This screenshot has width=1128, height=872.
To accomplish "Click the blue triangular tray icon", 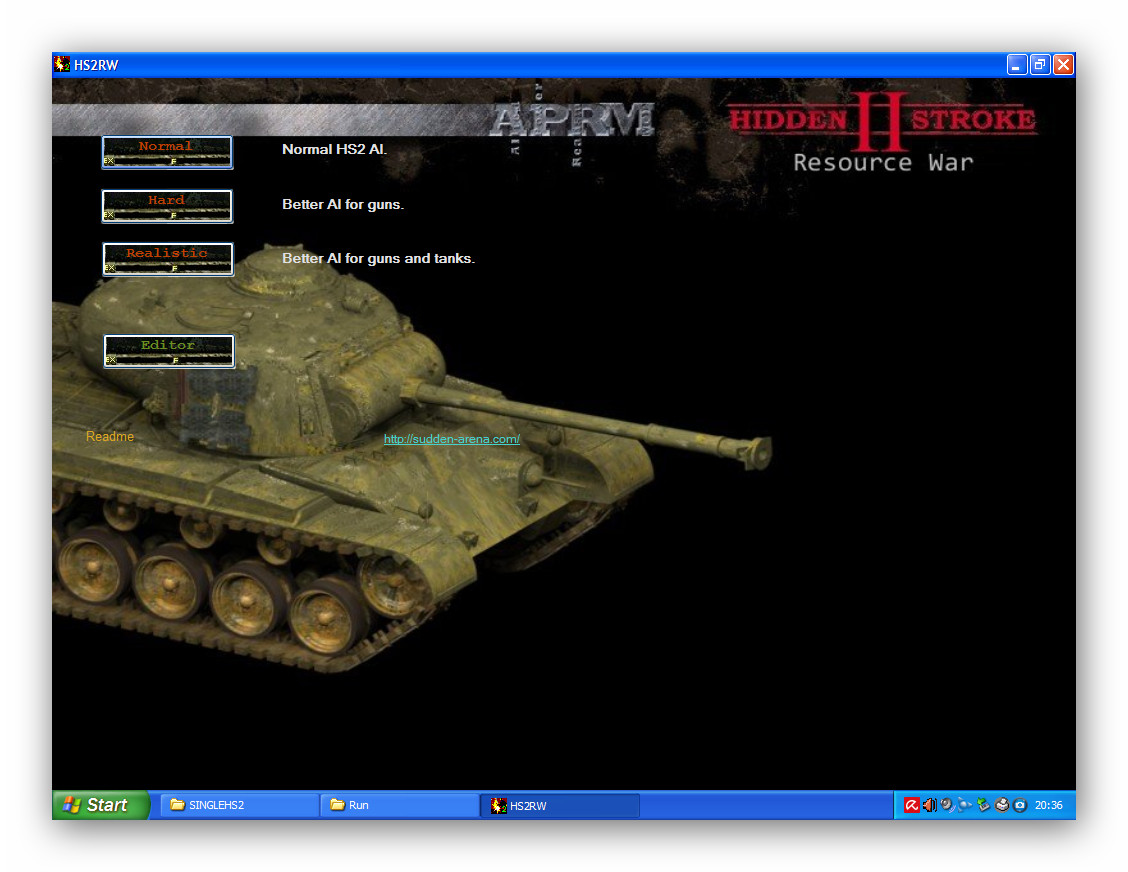I will (965, 805).
